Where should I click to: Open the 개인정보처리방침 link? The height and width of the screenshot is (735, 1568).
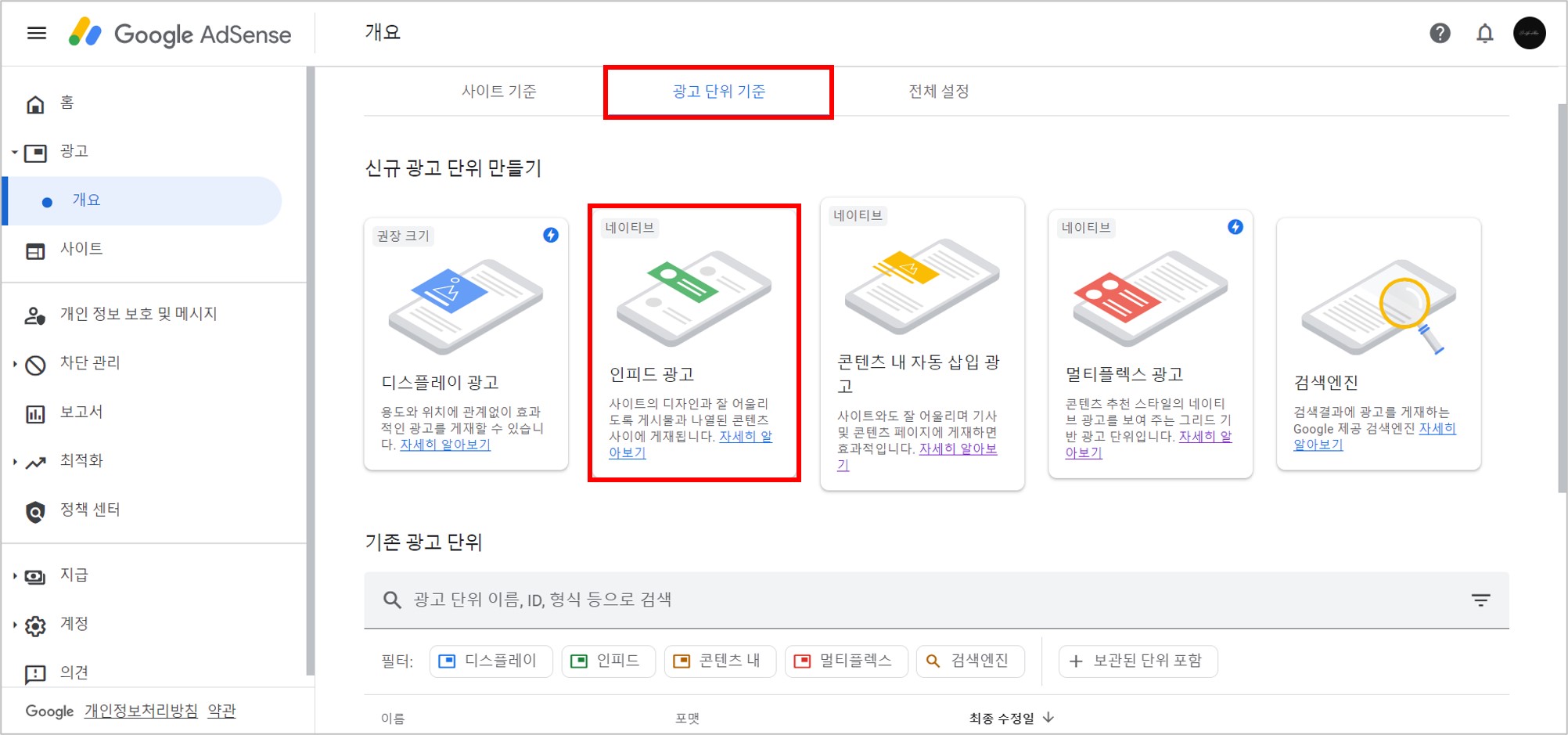point(139,711)
